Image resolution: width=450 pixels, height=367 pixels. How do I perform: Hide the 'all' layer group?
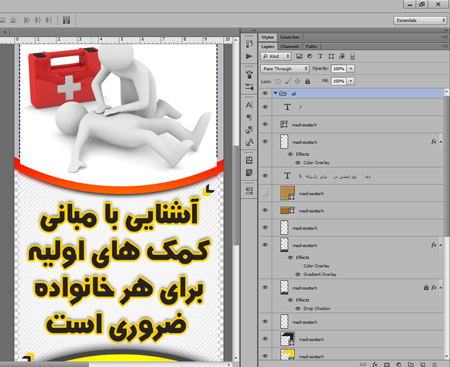click(265, 93)
